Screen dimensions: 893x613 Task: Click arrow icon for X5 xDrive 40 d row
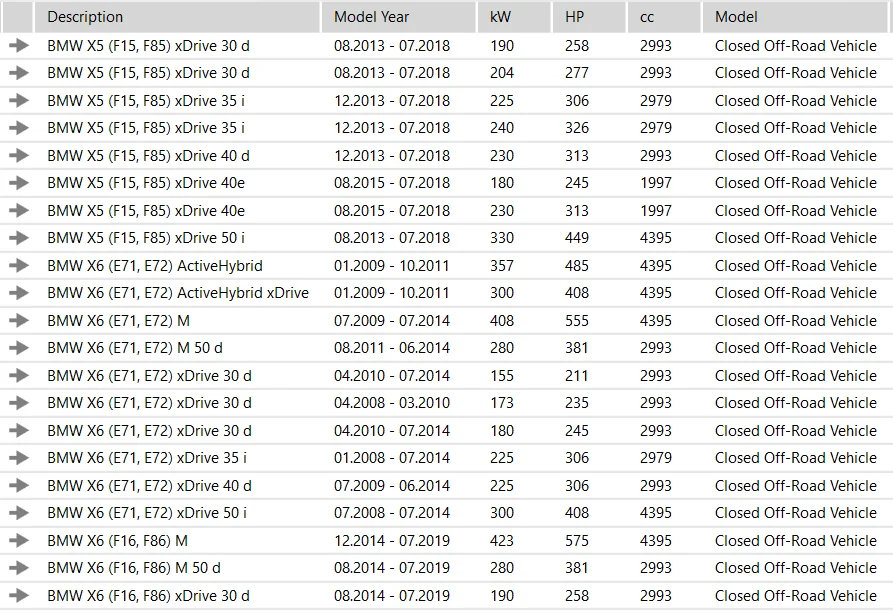click(x=18, y=156)
